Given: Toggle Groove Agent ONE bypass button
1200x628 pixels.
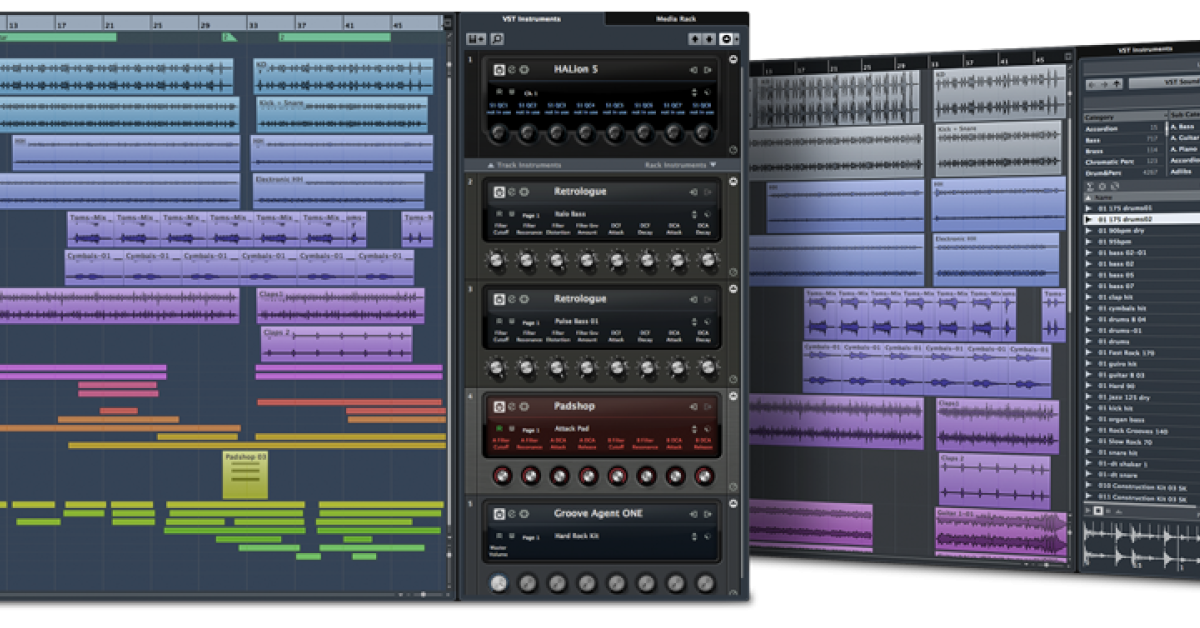Looking at the screenshot, I should 499,514.
